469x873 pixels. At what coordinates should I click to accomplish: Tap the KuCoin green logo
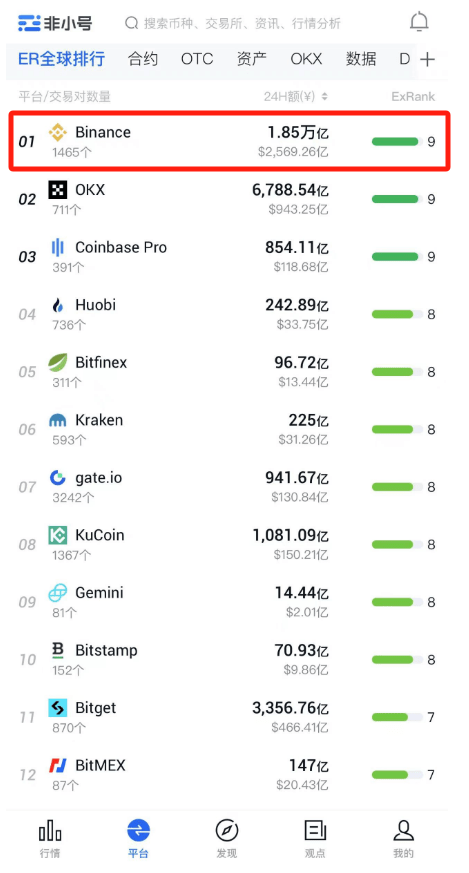click(x=58, y=535)
